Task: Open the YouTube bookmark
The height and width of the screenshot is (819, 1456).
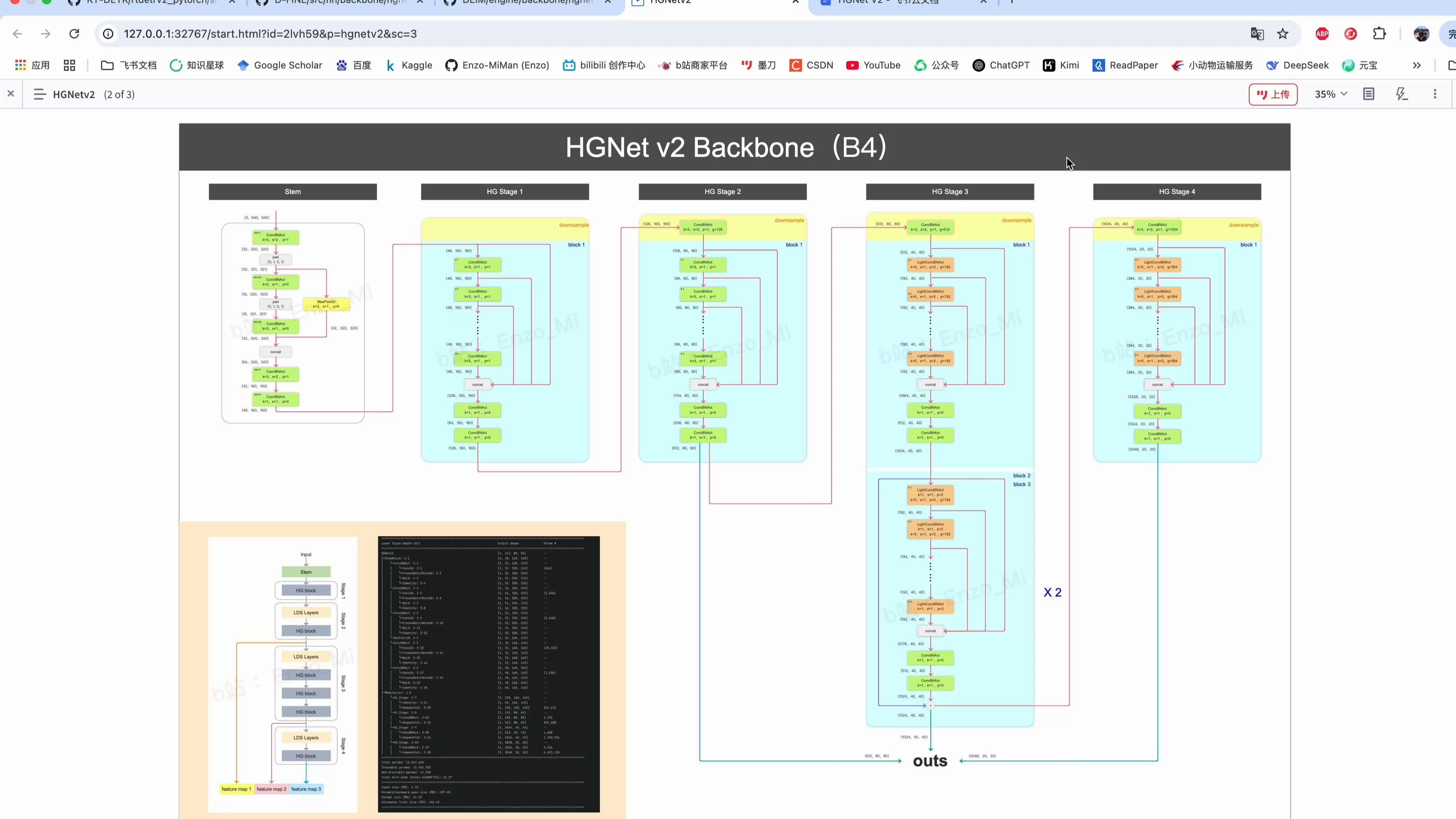Action: point(873,65)
